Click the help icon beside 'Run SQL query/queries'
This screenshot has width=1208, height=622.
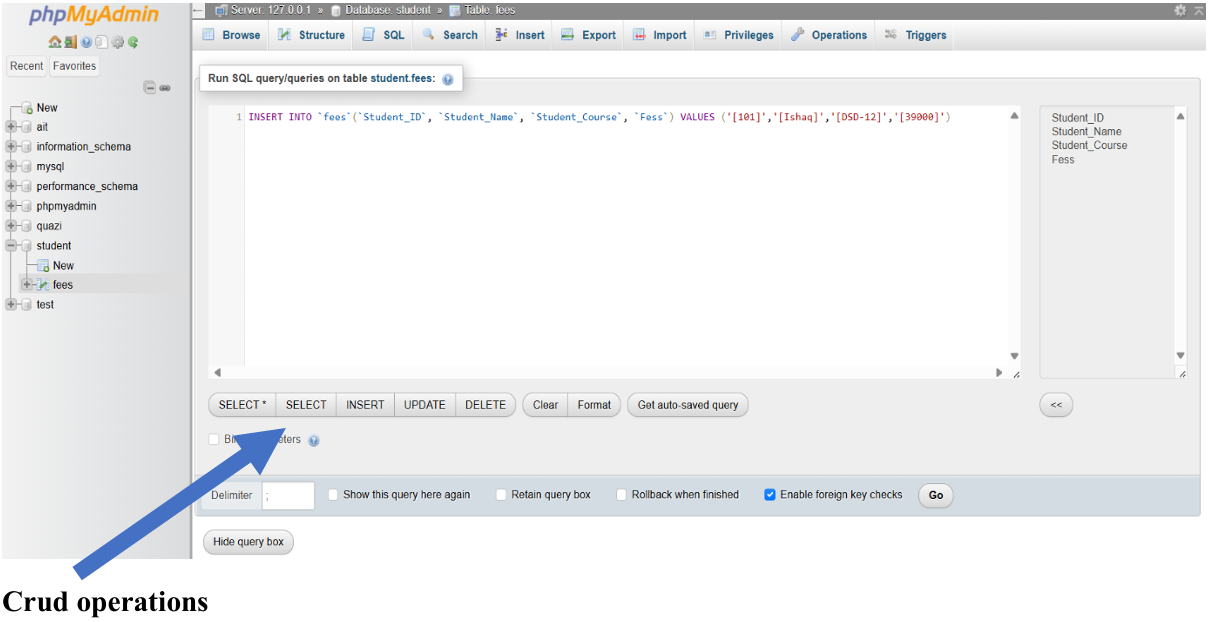coord(447,79)
